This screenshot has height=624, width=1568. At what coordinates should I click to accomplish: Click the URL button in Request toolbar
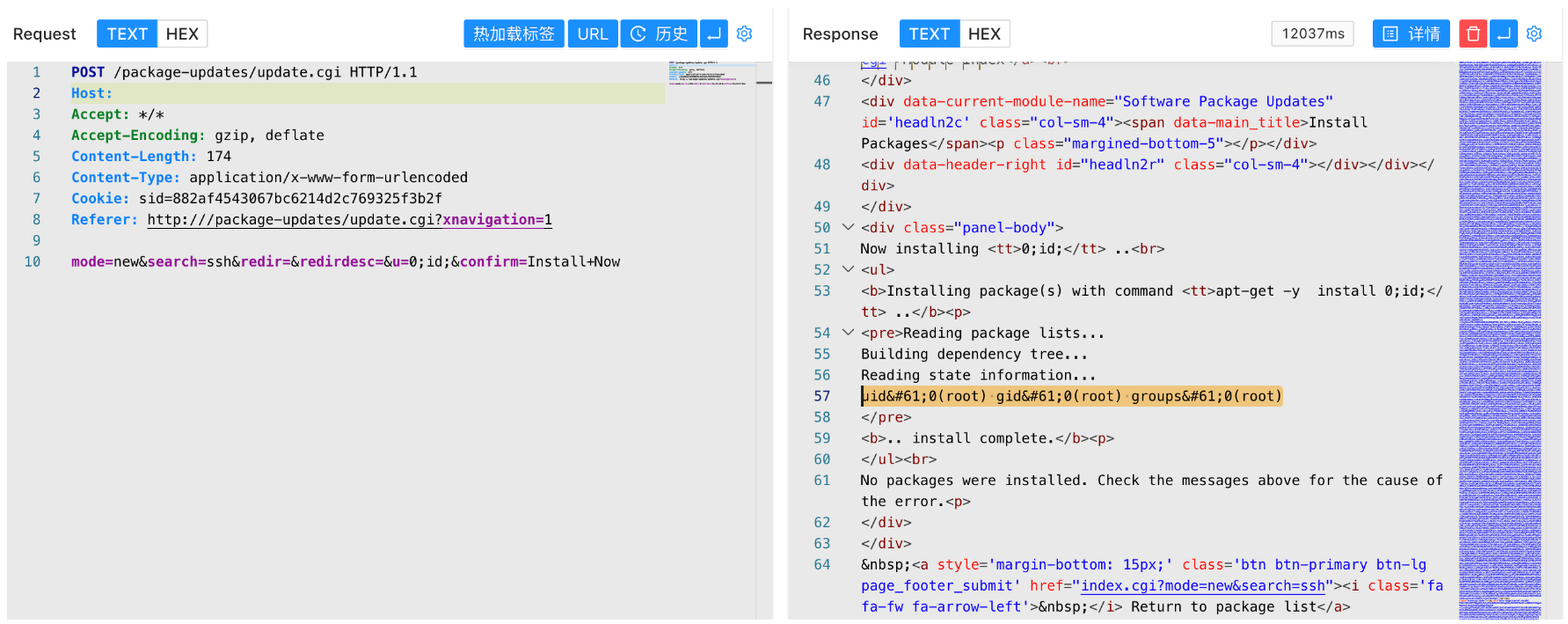pyautogui.click(x=592, y=33)
